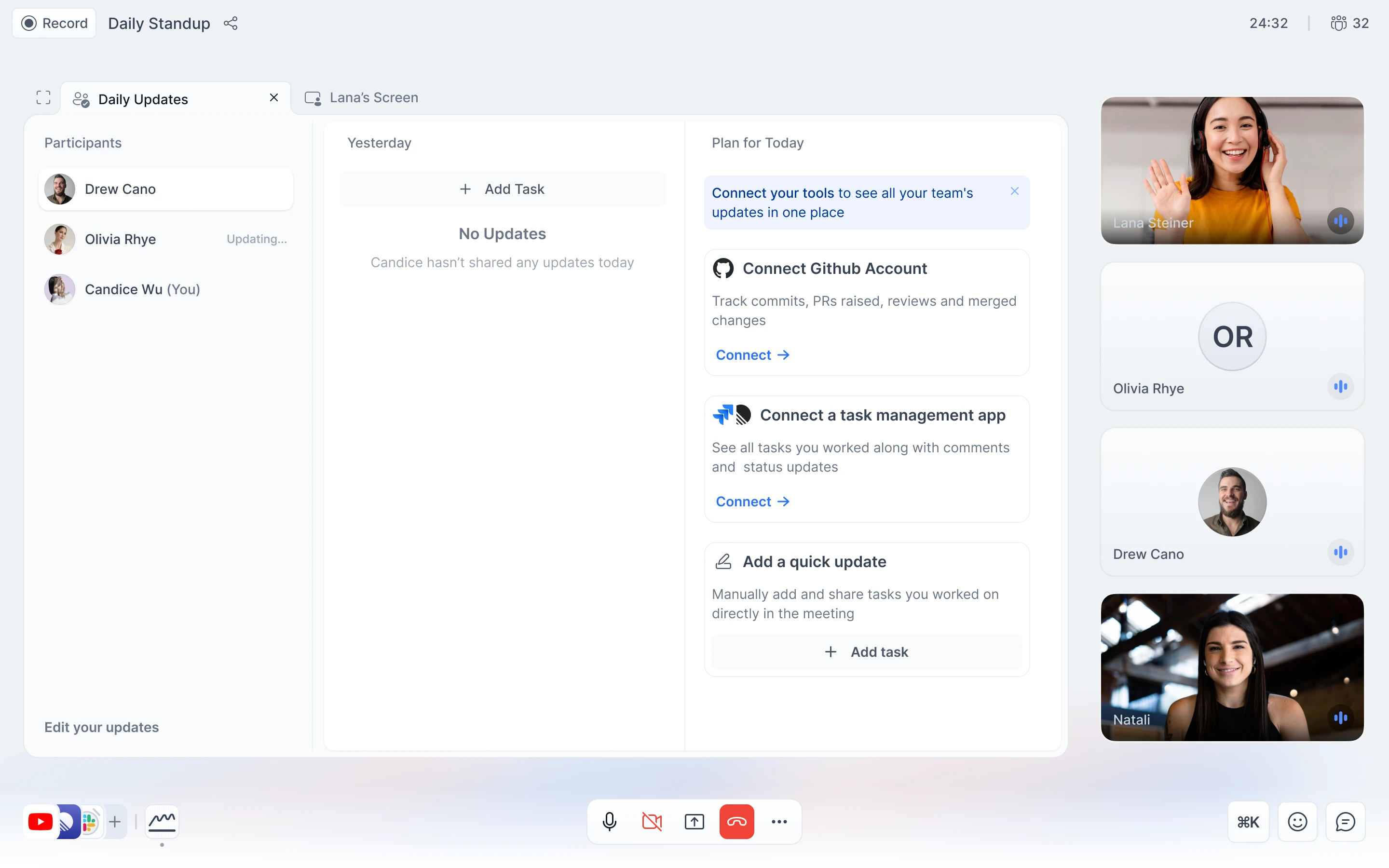Toggle the microphone mute button

click(610, 822)
